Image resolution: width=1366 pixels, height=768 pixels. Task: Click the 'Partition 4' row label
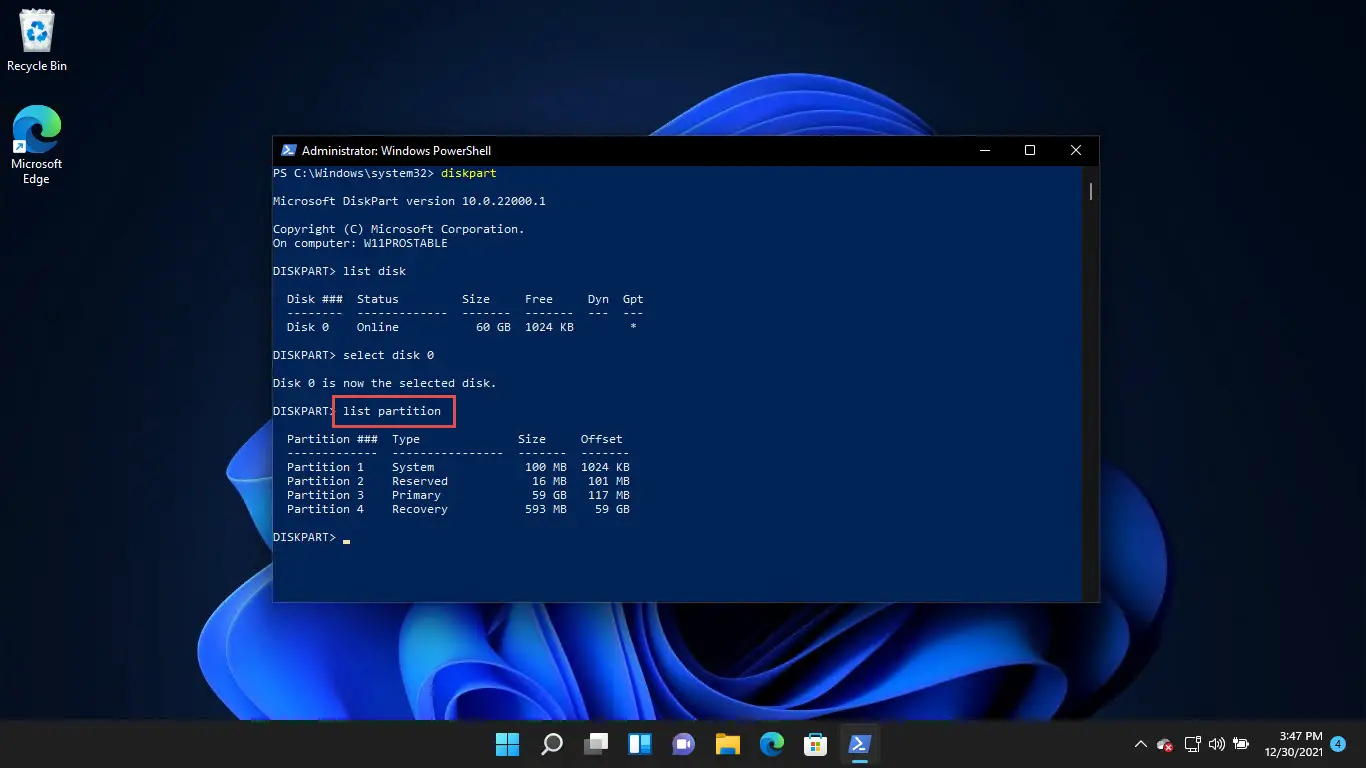pyautogui.click(x=325, y=509)
